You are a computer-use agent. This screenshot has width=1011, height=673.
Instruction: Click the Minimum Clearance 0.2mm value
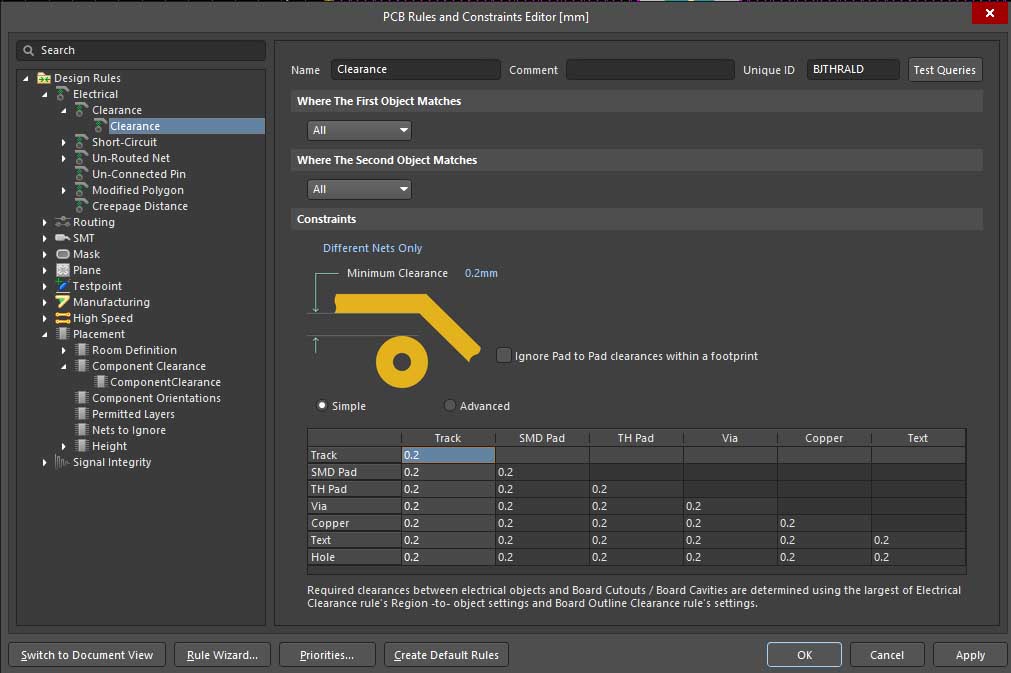click(x=481, y=273)
